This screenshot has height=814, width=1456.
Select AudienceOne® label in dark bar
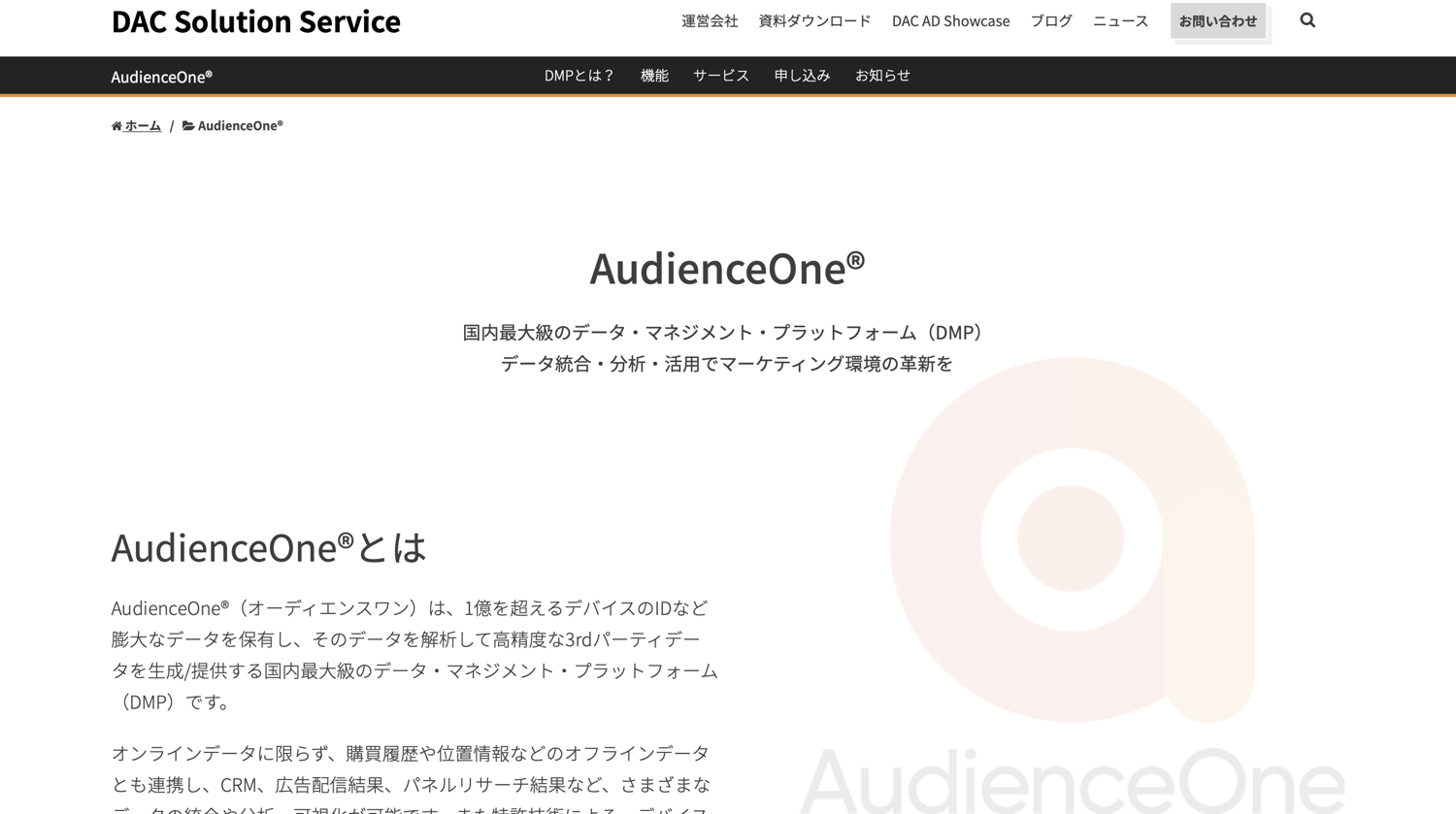click(162, 77)
